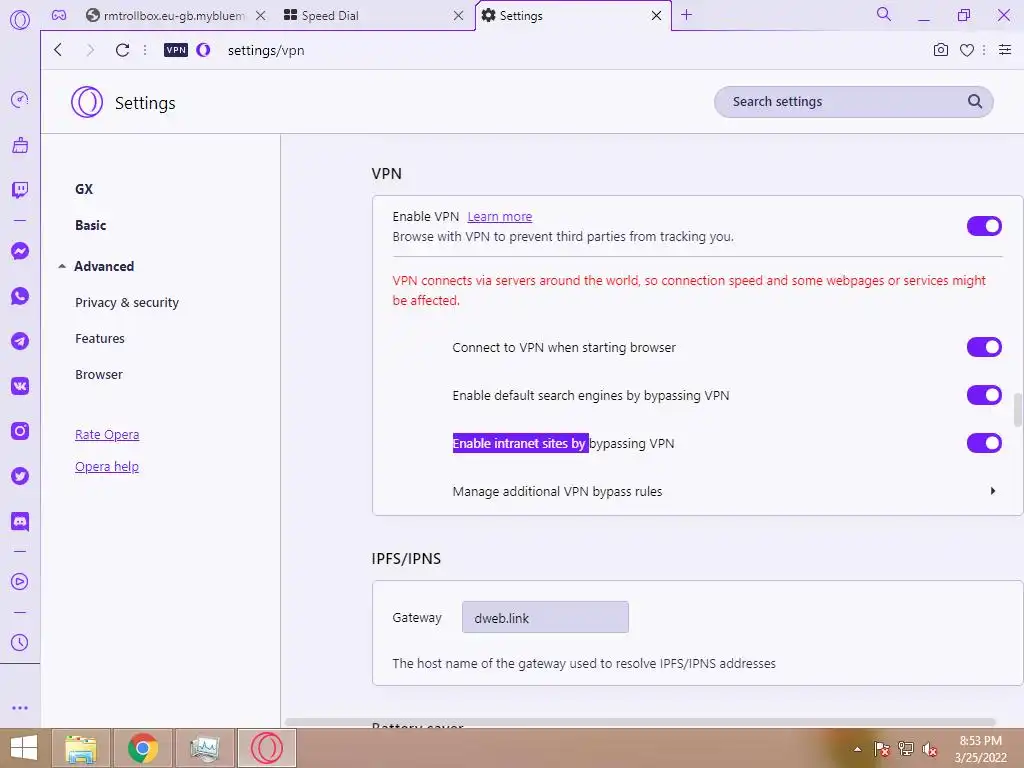Screen dimensions: 1024x768
Task: Open Twitter sidebar panel
Action: click(20, 476)
